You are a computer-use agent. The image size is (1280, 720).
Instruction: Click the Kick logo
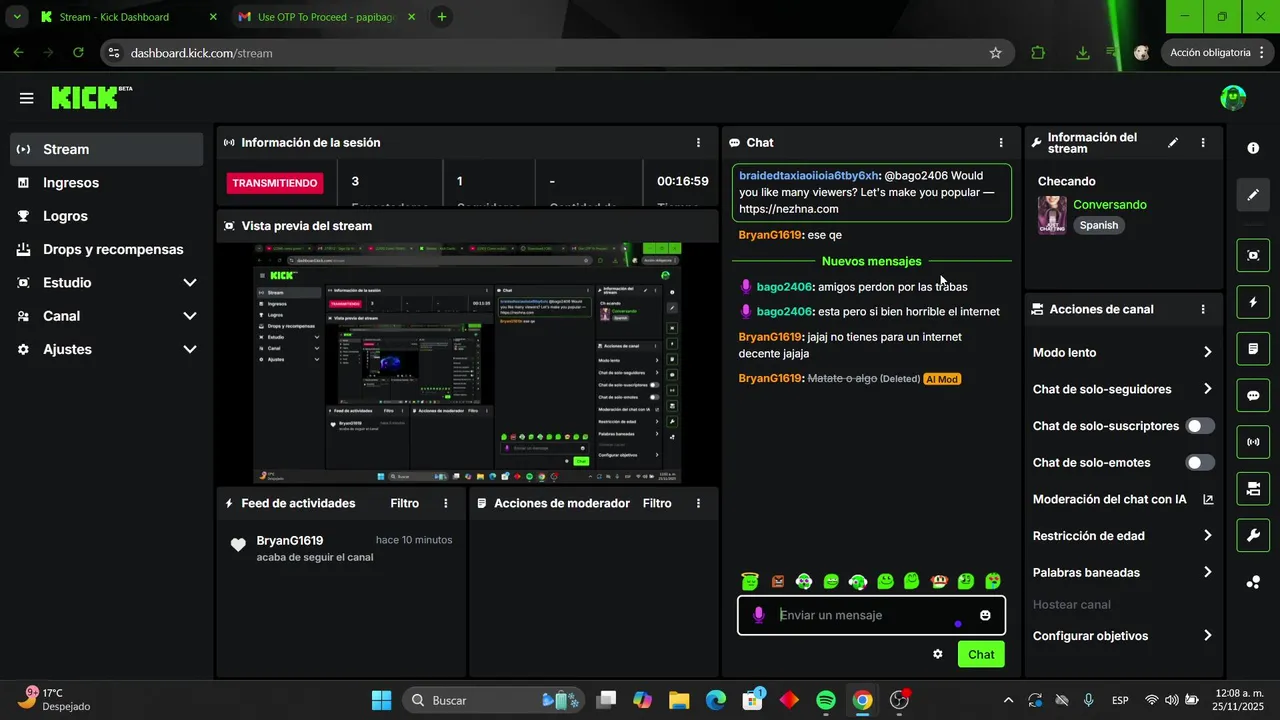pos(91,97)
